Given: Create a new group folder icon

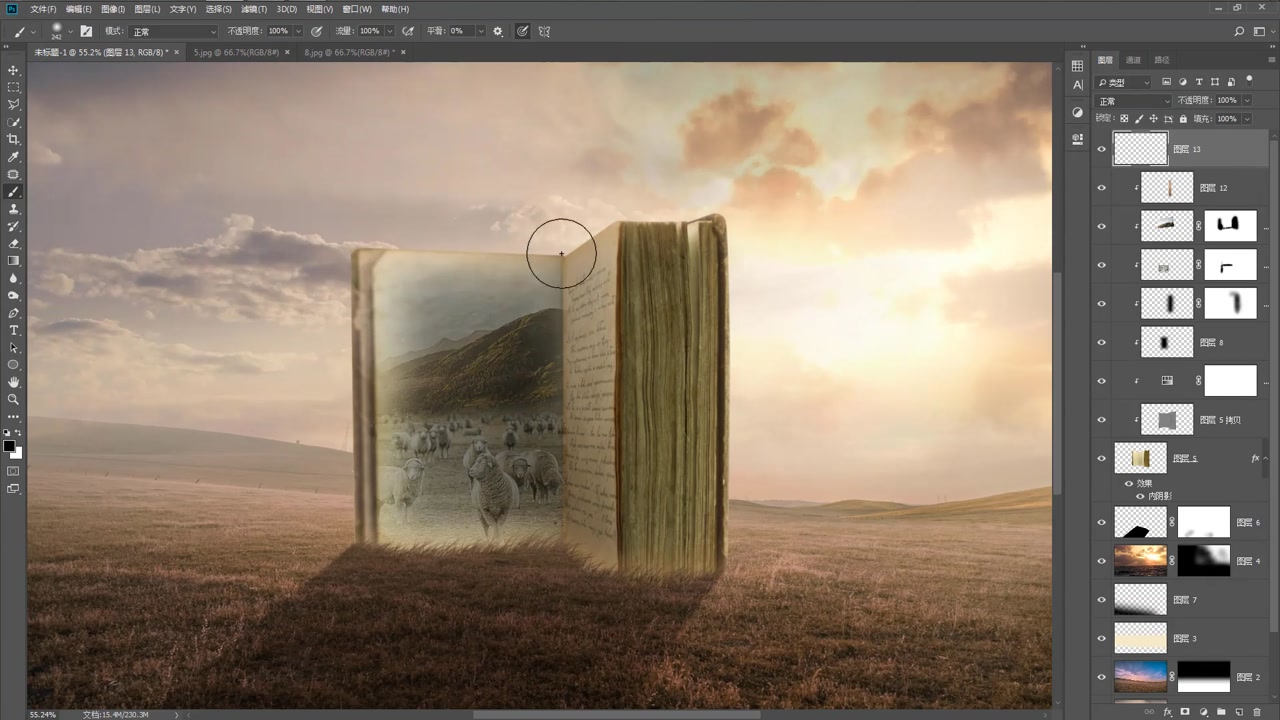Looking at the screenshot, I should [1221, 712].
